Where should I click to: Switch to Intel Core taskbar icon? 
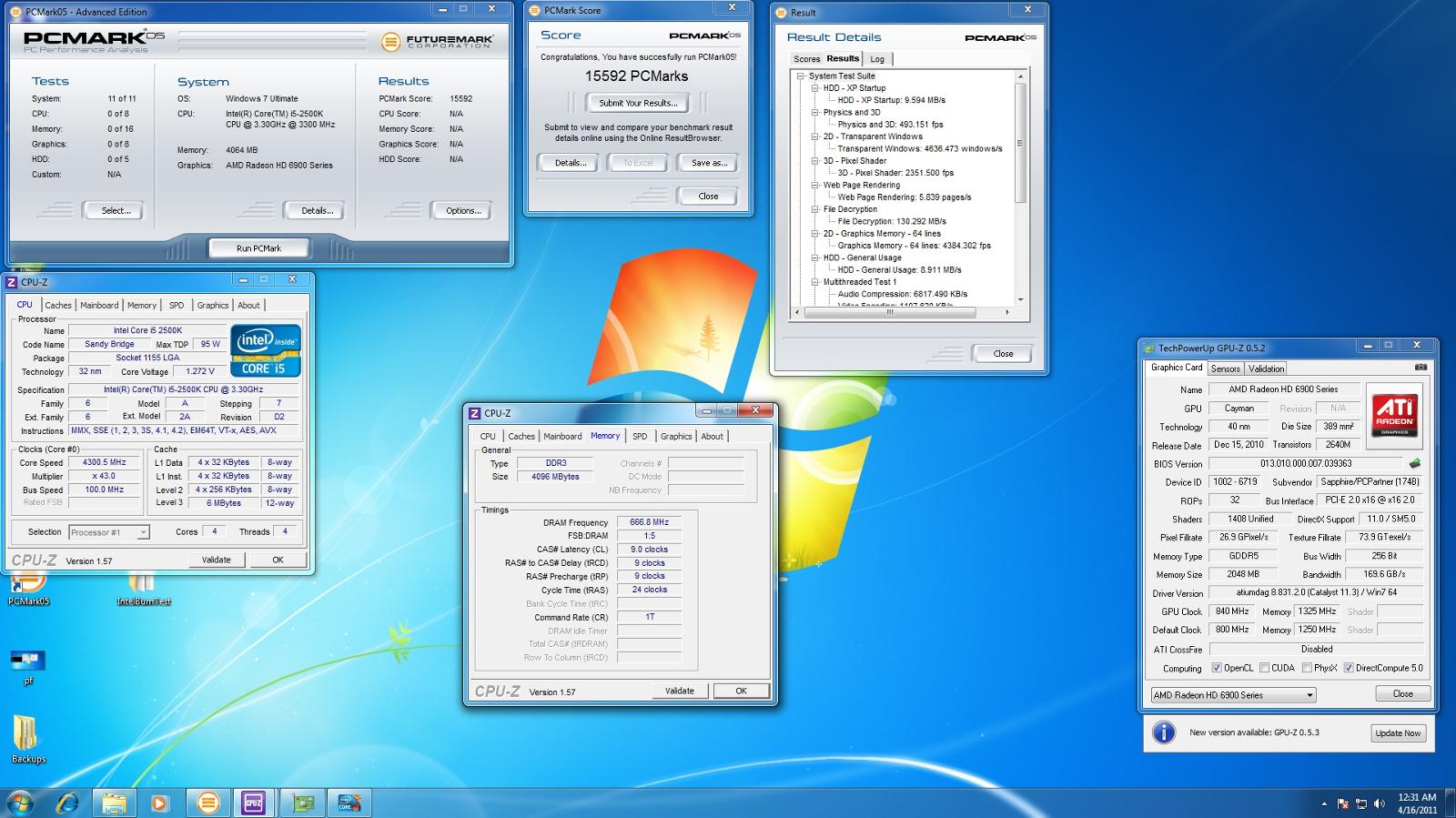pyautogui.click(x=348, y=803)
